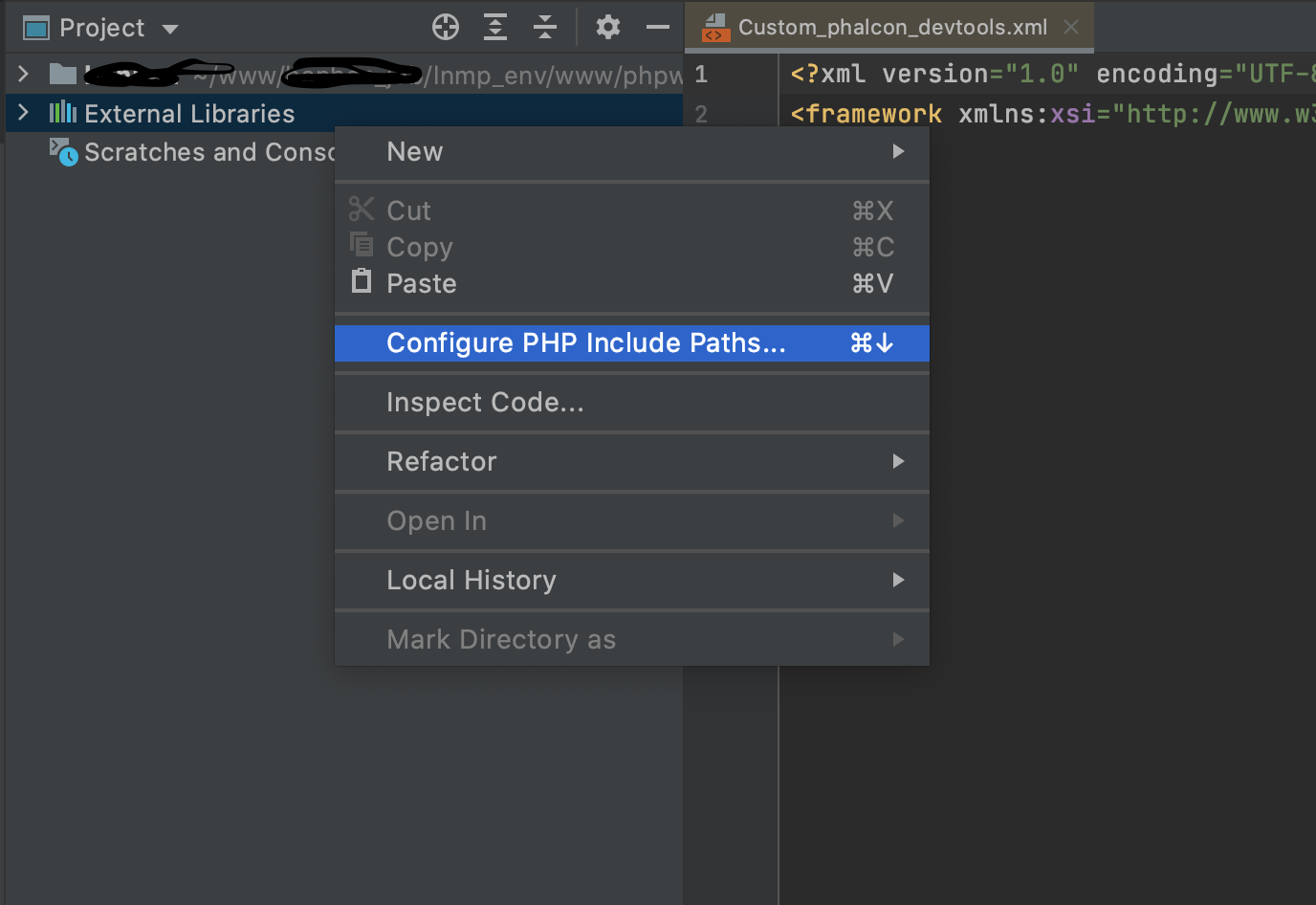This screenshot has width=1316, height=905.
Task: Choose Paste from the context menu
Action: click(x=422, y=284)
